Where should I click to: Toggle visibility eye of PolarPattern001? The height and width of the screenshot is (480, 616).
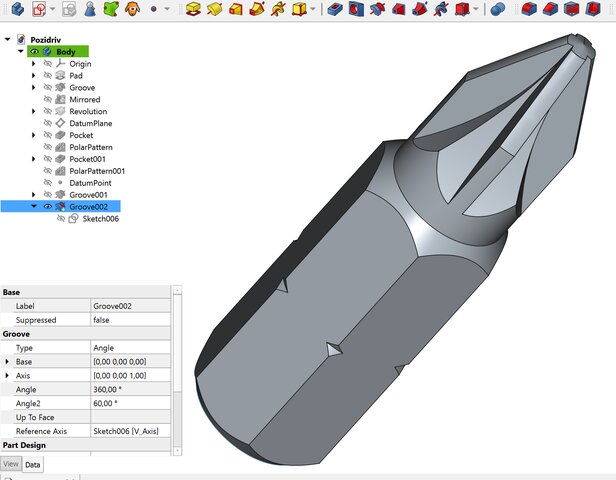[x=48, y=171]
